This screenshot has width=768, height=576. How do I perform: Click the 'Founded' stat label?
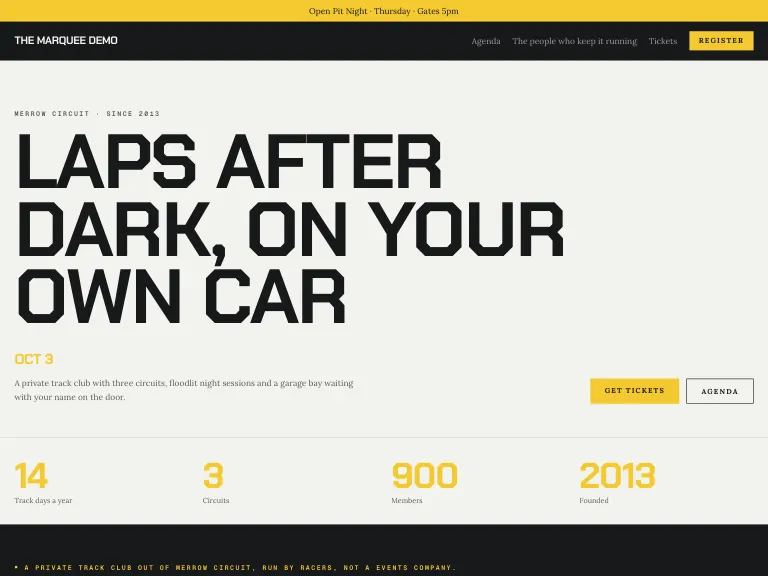[x=594, y=500]
